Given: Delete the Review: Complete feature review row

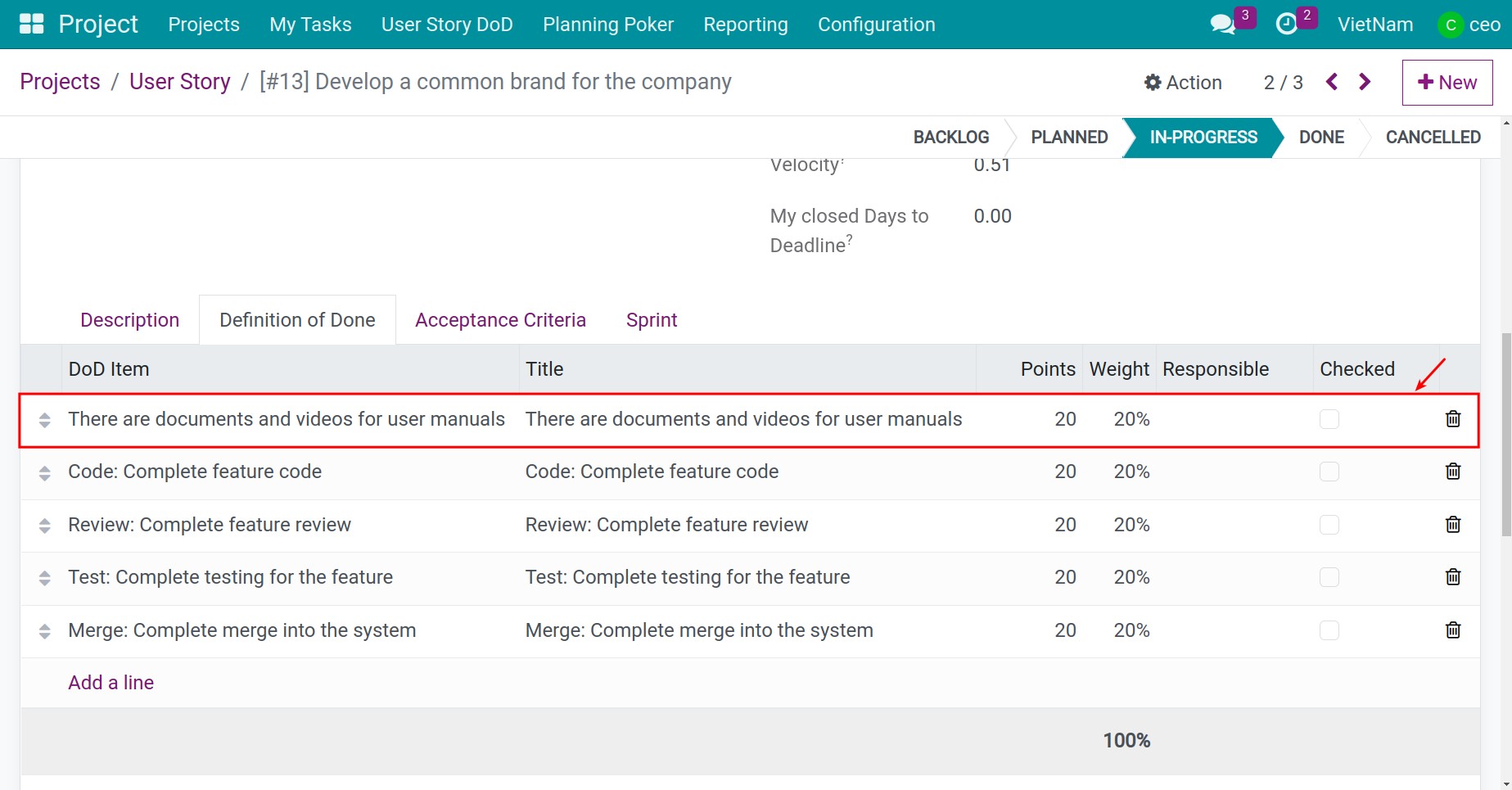Looking at the screenshot, I should click(x=1453, y=525).
